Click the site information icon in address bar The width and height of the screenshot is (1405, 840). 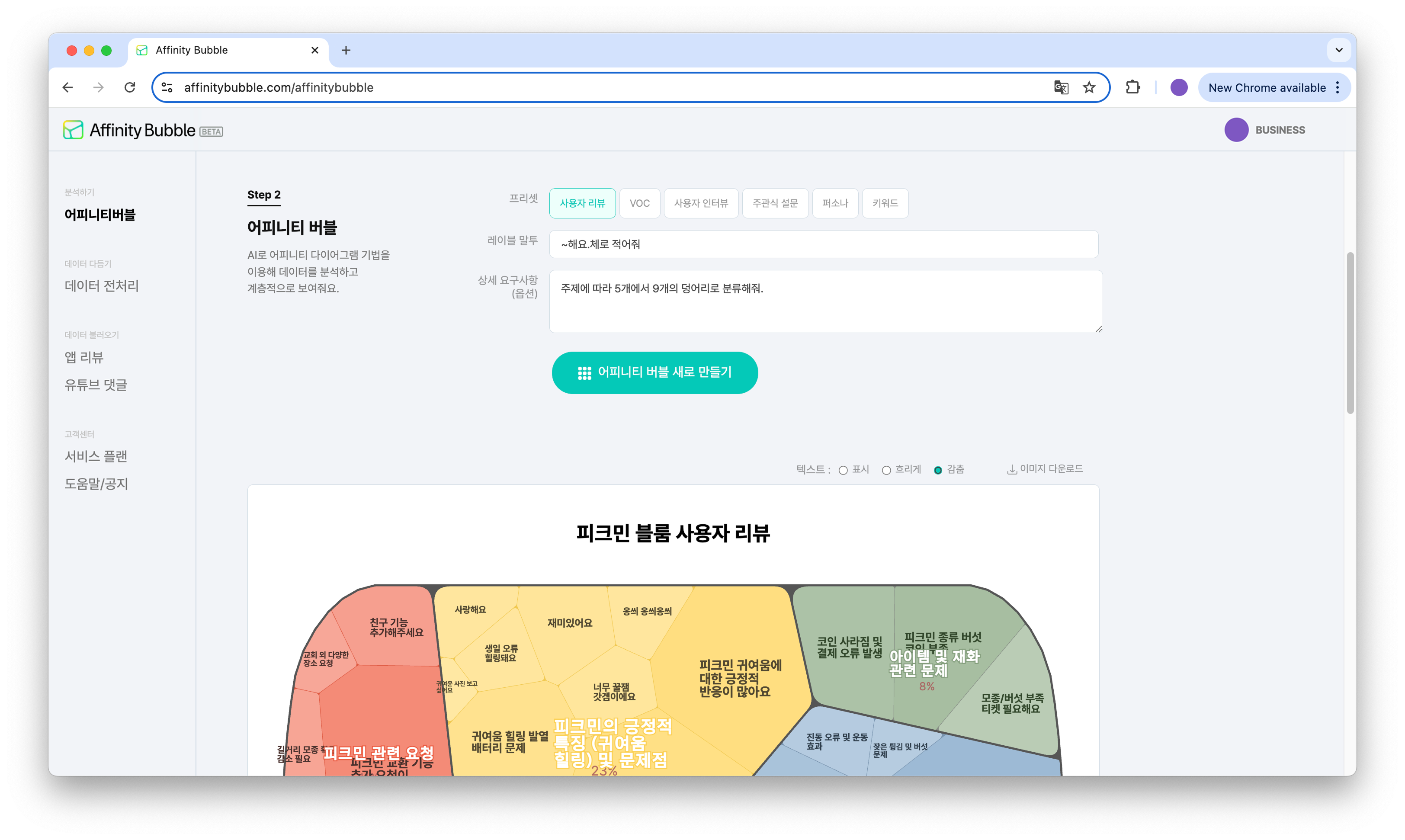167,87
